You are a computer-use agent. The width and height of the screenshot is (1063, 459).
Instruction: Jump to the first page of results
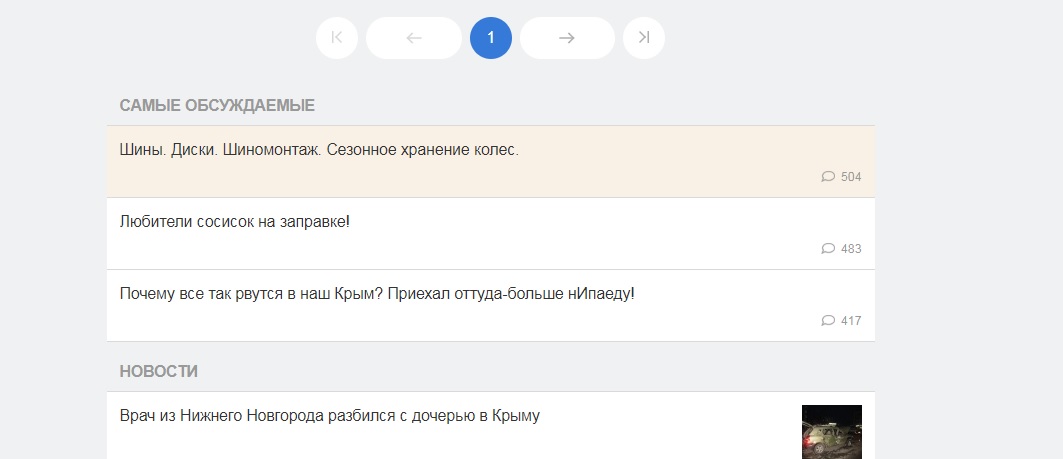[x=337, y=38]
